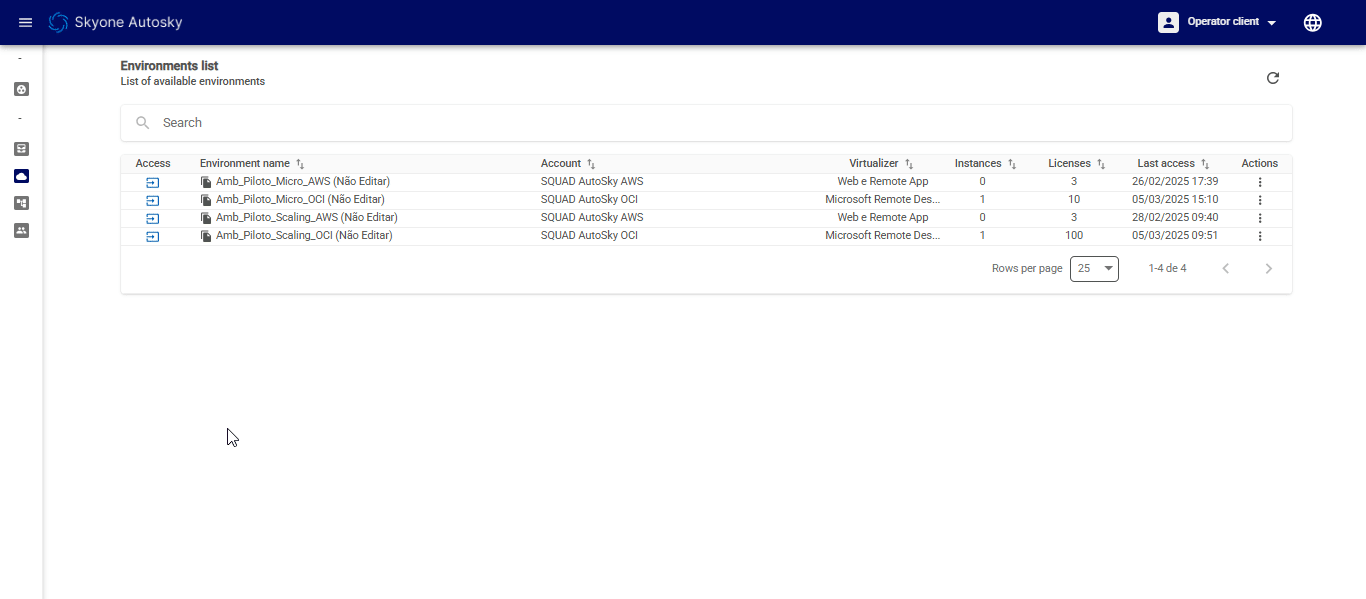Expand the Operator client account dropdown
1366x599 pixels.
pos(1217,22)
